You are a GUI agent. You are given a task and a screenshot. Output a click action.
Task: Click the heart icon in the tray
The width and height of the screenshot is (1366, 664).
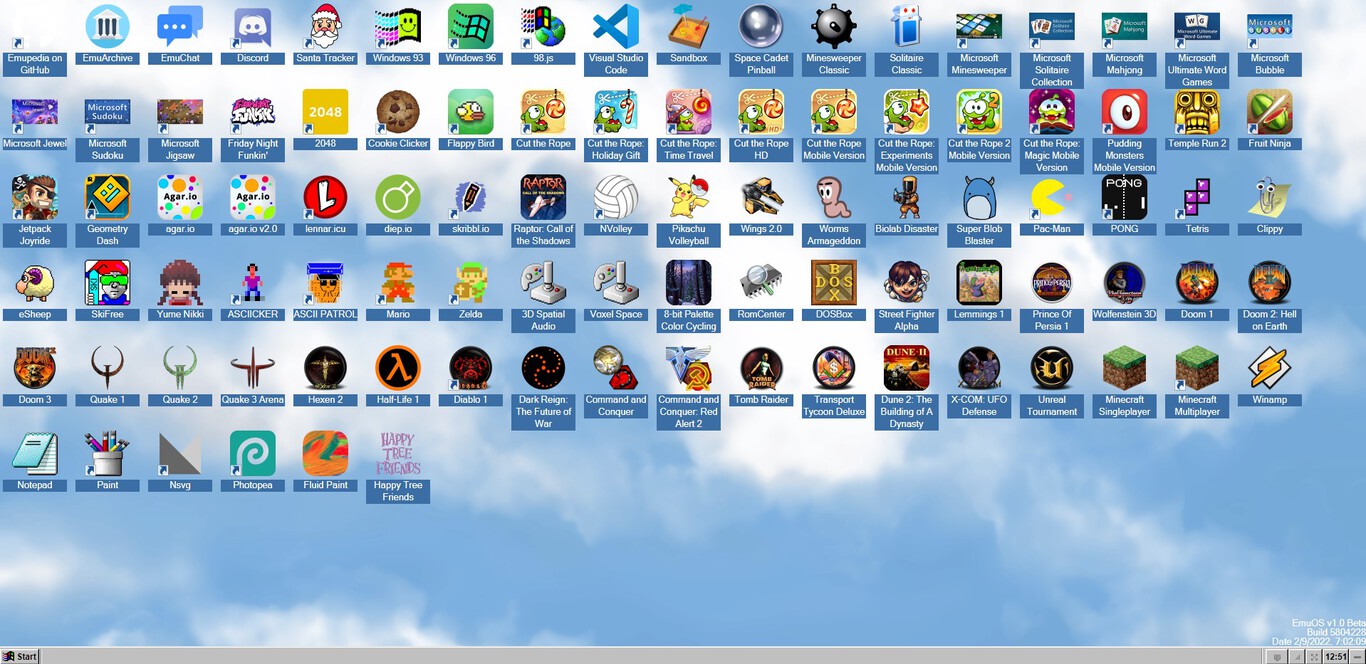click(1278, 656)
